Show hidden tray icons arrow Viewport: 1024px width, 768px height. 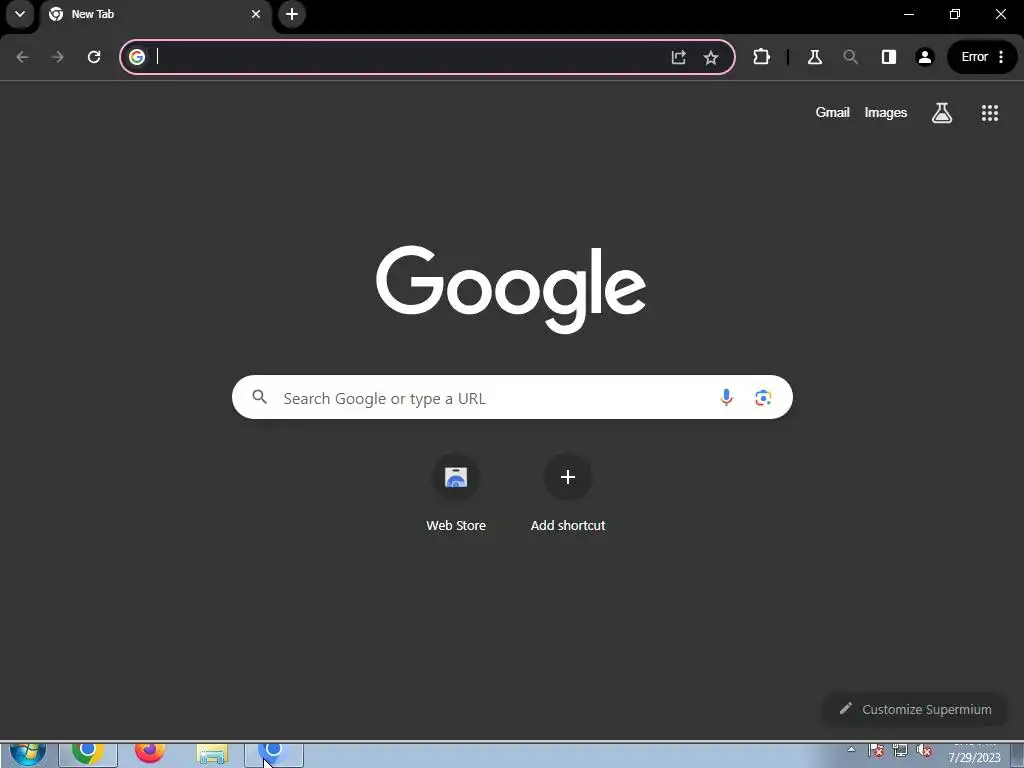click(851, 750)
